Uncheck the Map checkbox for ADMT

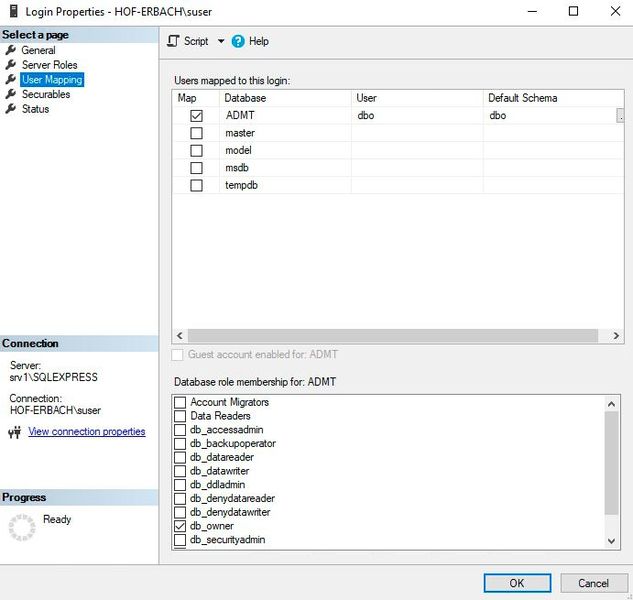pyautogui.click(x=196, y=116)
